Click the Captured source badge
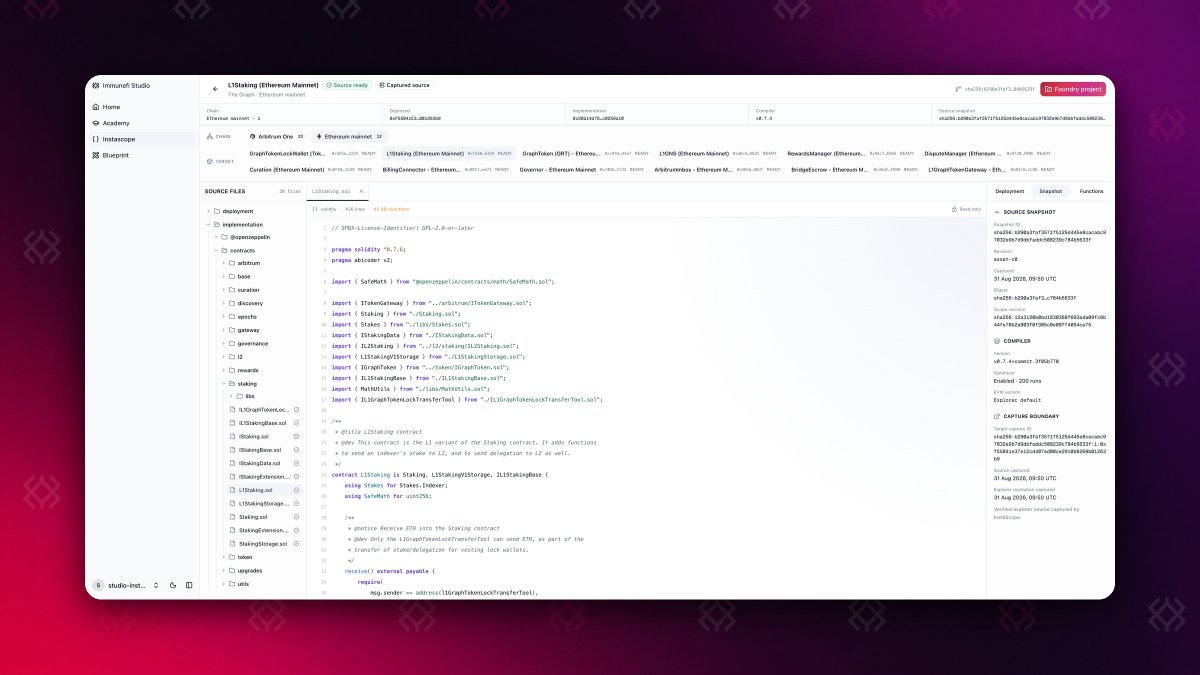 (x=405, y=85)
